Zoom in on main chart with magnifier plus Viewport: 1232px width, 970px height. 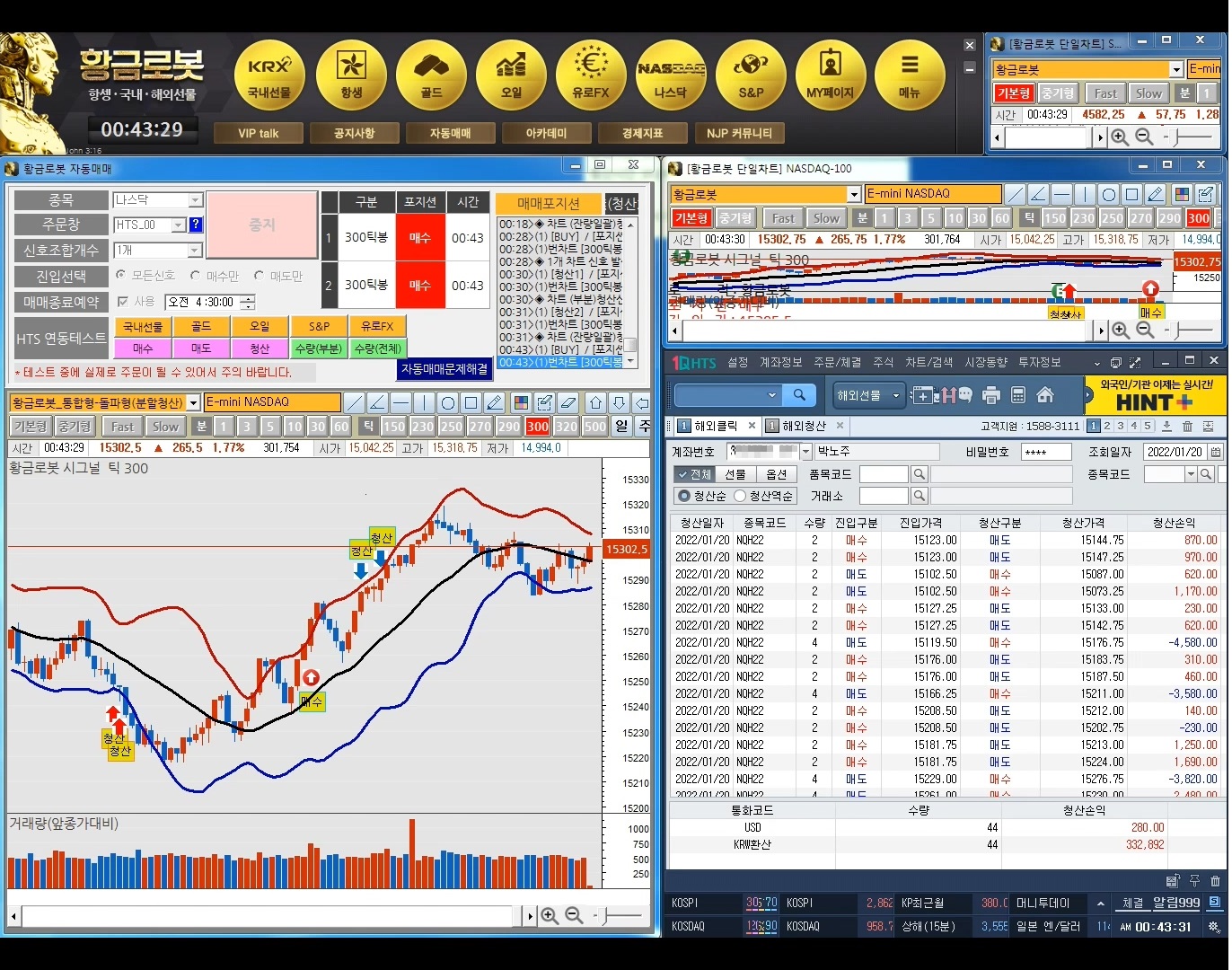click(x=550, y=916)
